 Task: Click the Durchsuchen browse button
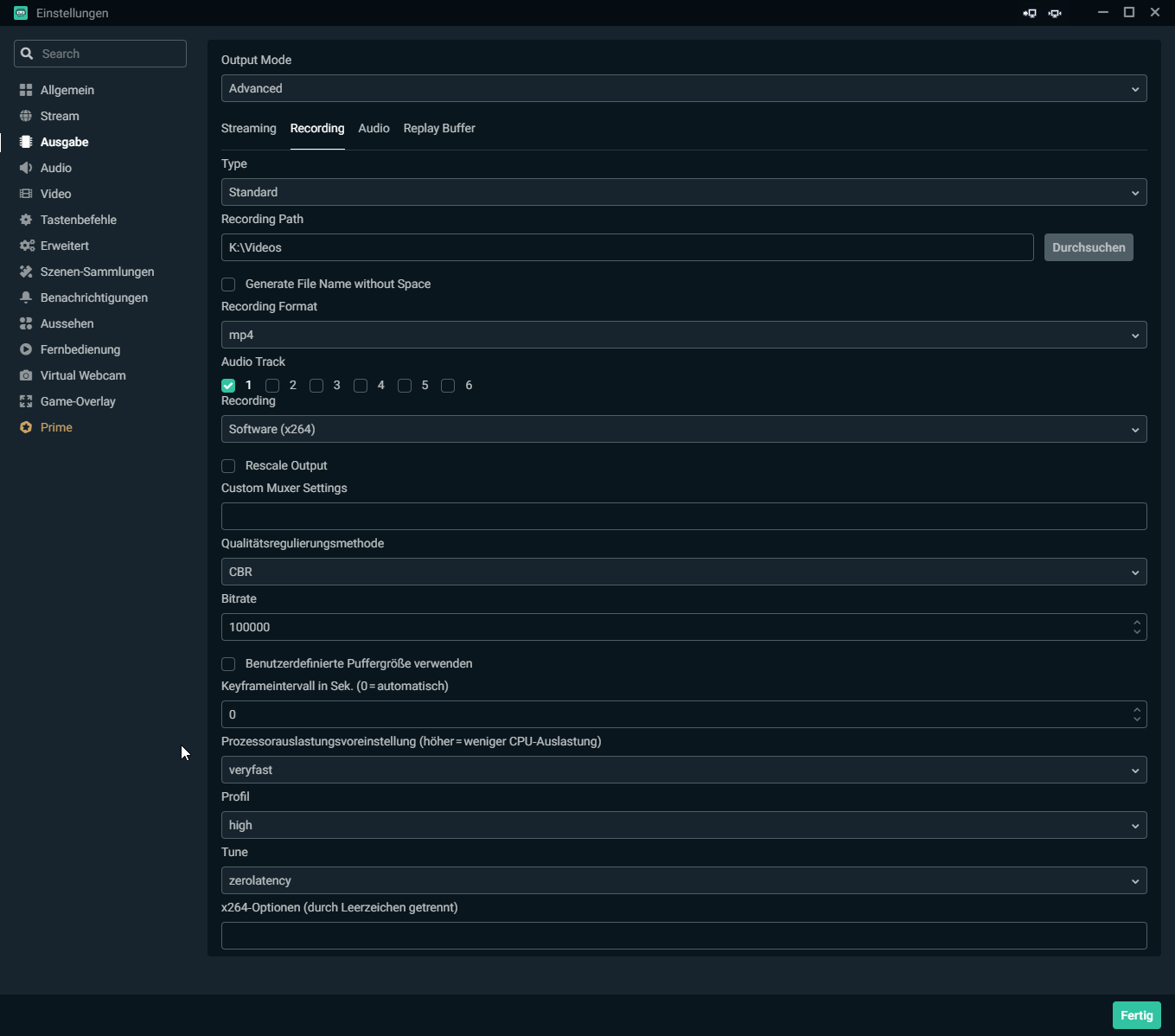pos(1088,247)
